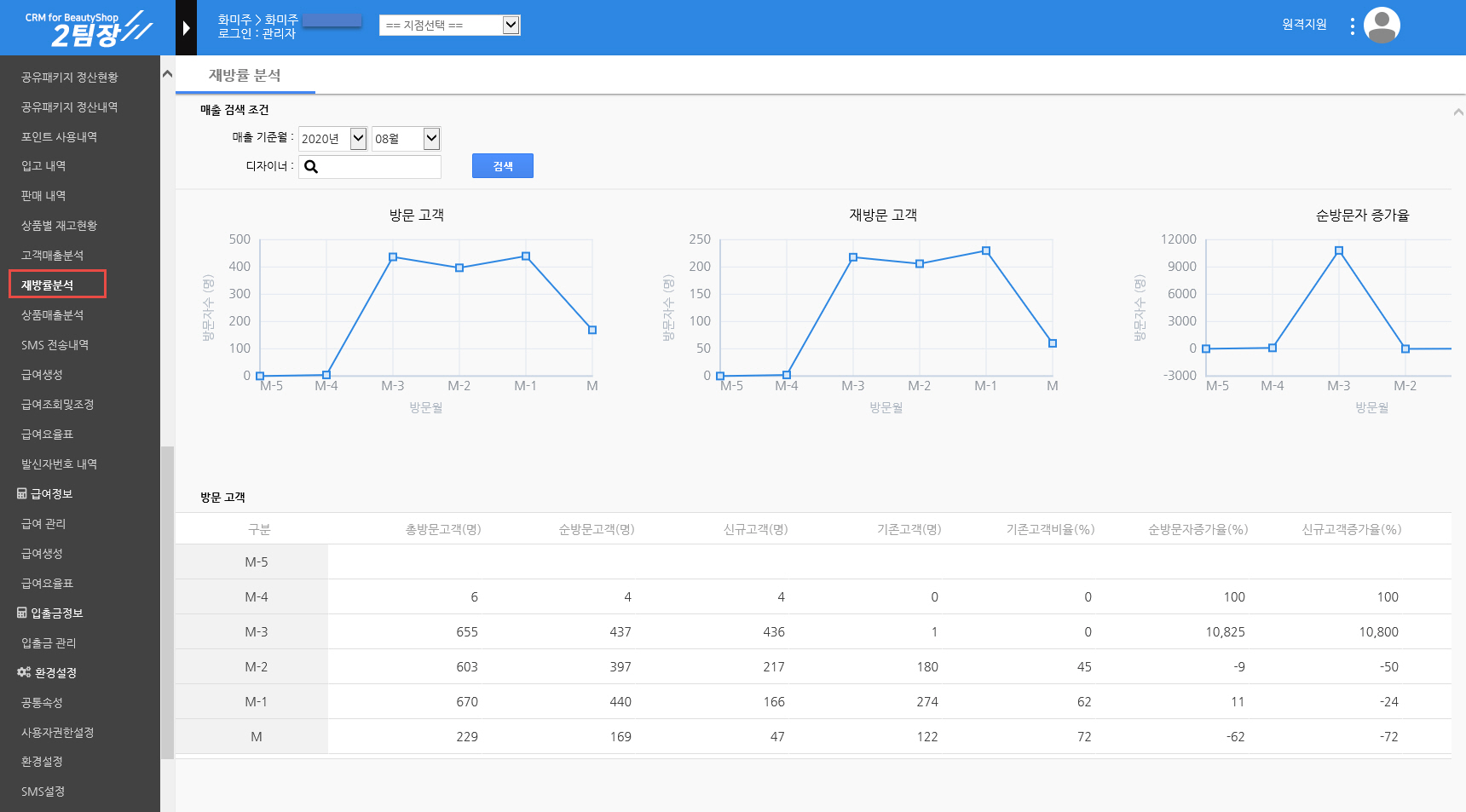Click the 원격지원 remote support link

1304,25
